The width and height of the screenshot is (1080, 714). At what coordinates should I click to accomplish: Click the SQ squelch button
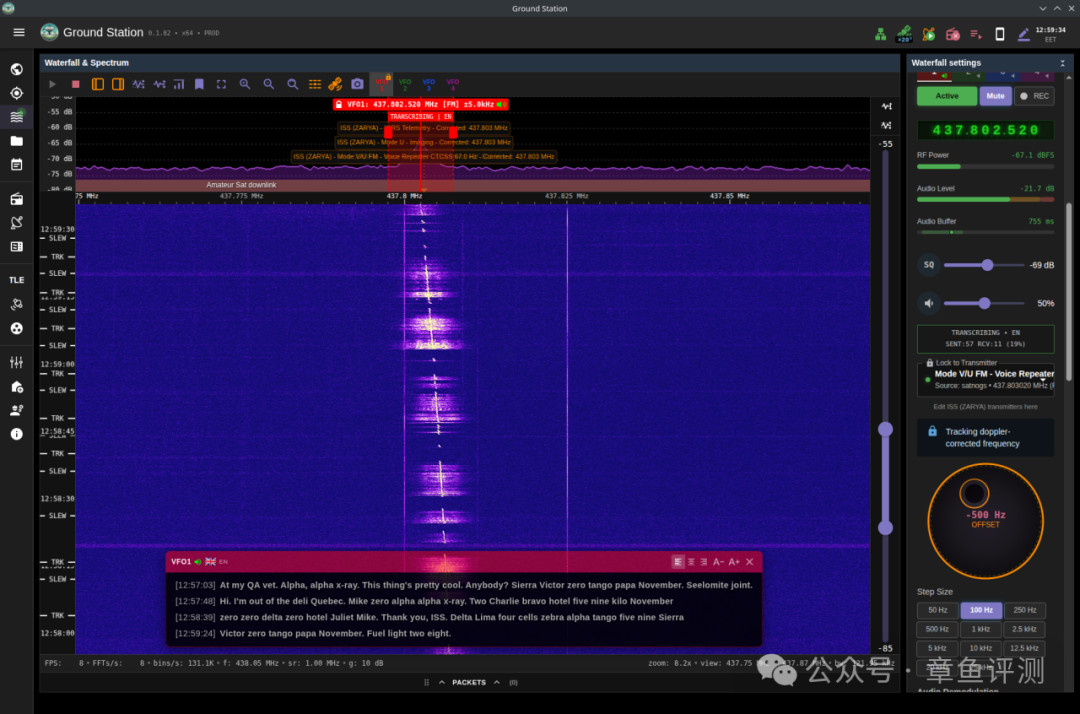point(929,265)
